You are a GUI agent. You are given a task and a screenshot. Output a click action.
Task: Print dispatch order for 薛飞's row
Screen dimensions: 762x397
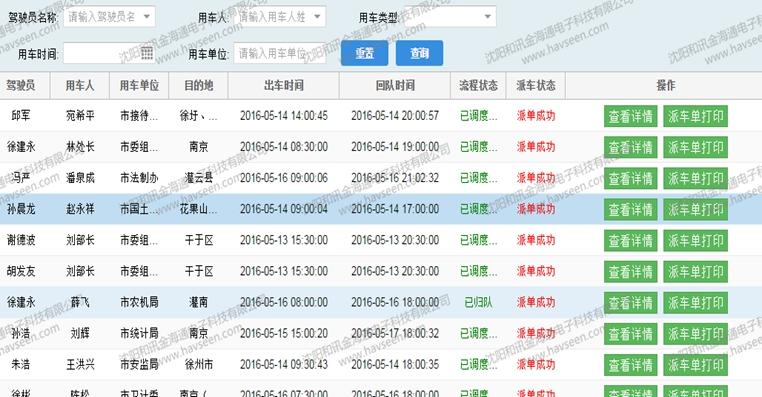[695, 303]
